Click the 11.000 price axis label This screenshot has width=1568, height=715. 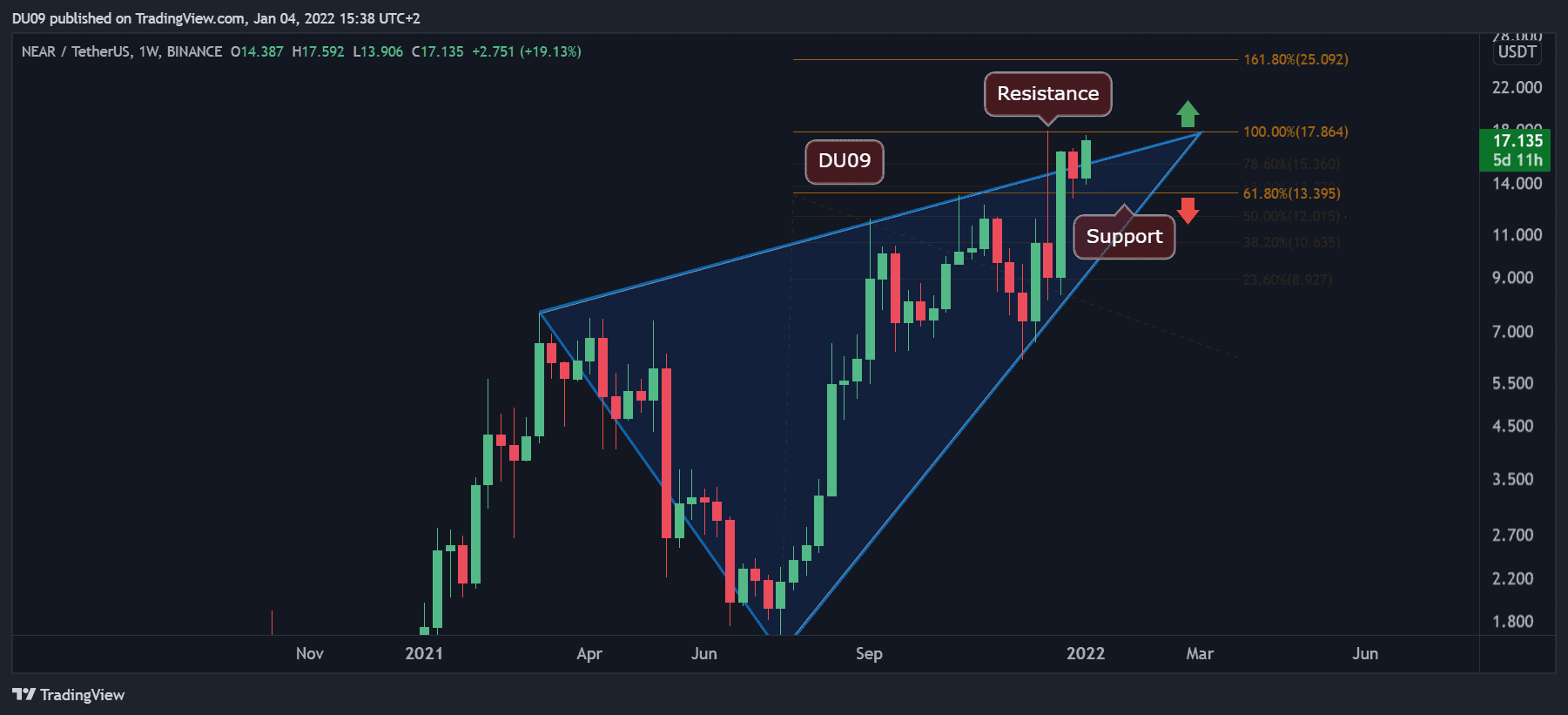tap(1518, 235)
